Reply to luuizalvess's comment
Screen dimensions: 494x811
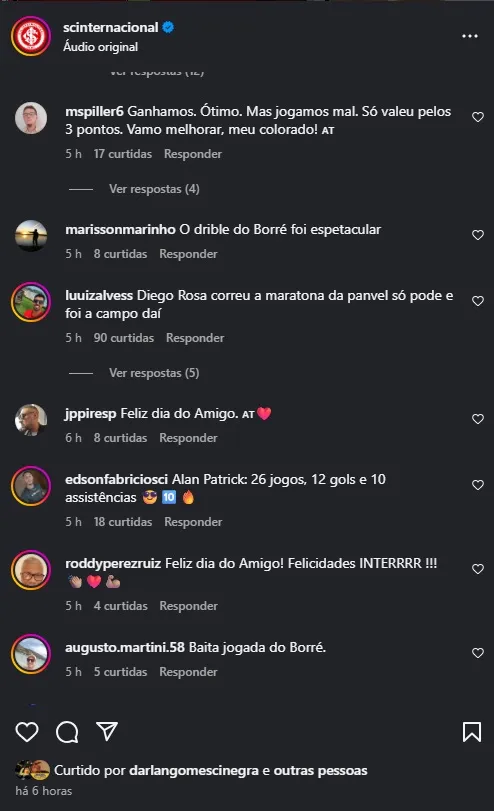click(195, 338)
